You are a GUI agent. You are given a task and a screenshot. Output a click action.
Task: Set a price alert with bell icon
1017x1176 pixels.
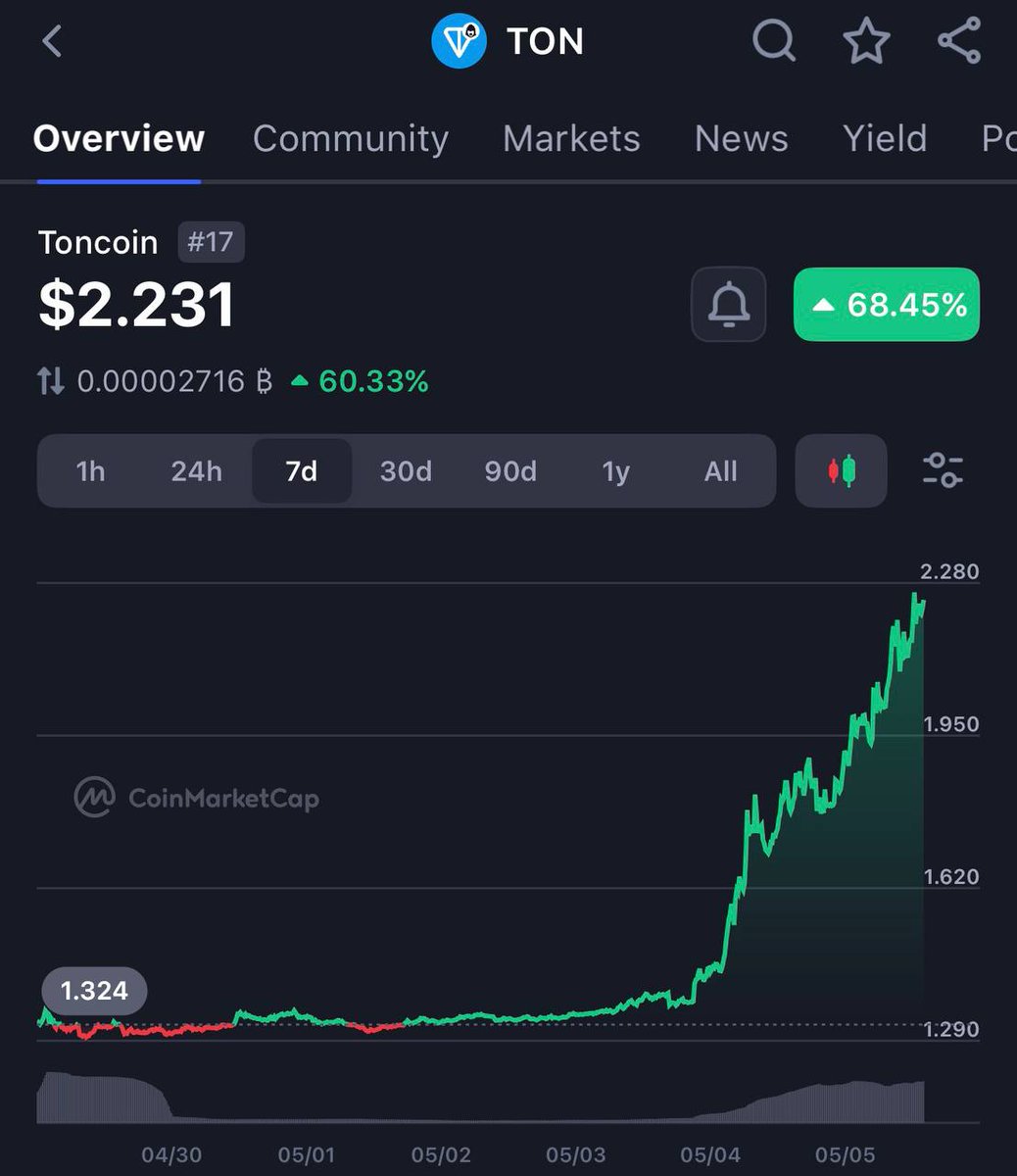tap(729, 305)
